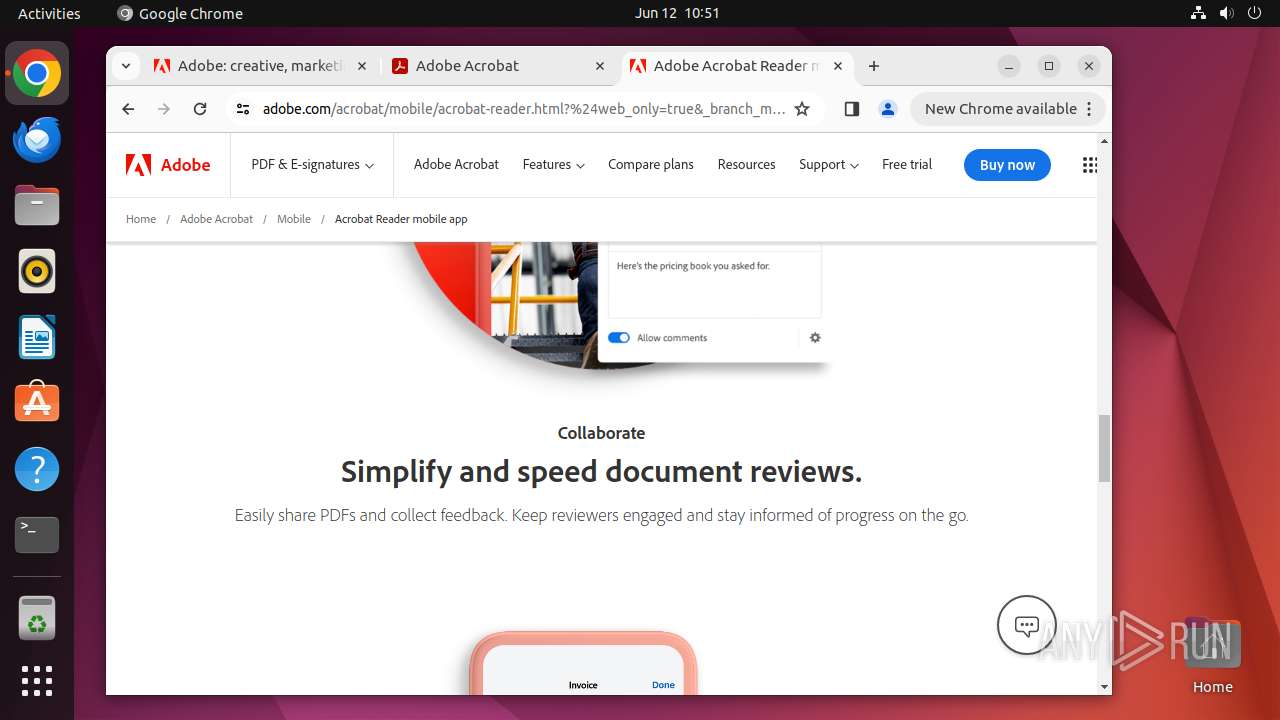The image size is (1280, 720).
Task: Open Compare plans nav item
Action: (x=651, y=165)
